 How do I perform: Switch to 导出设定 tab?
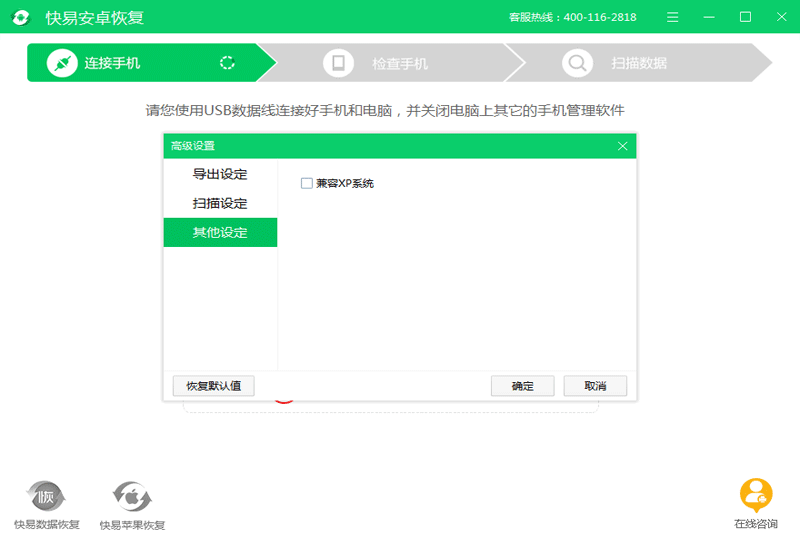tap(220, 174)
